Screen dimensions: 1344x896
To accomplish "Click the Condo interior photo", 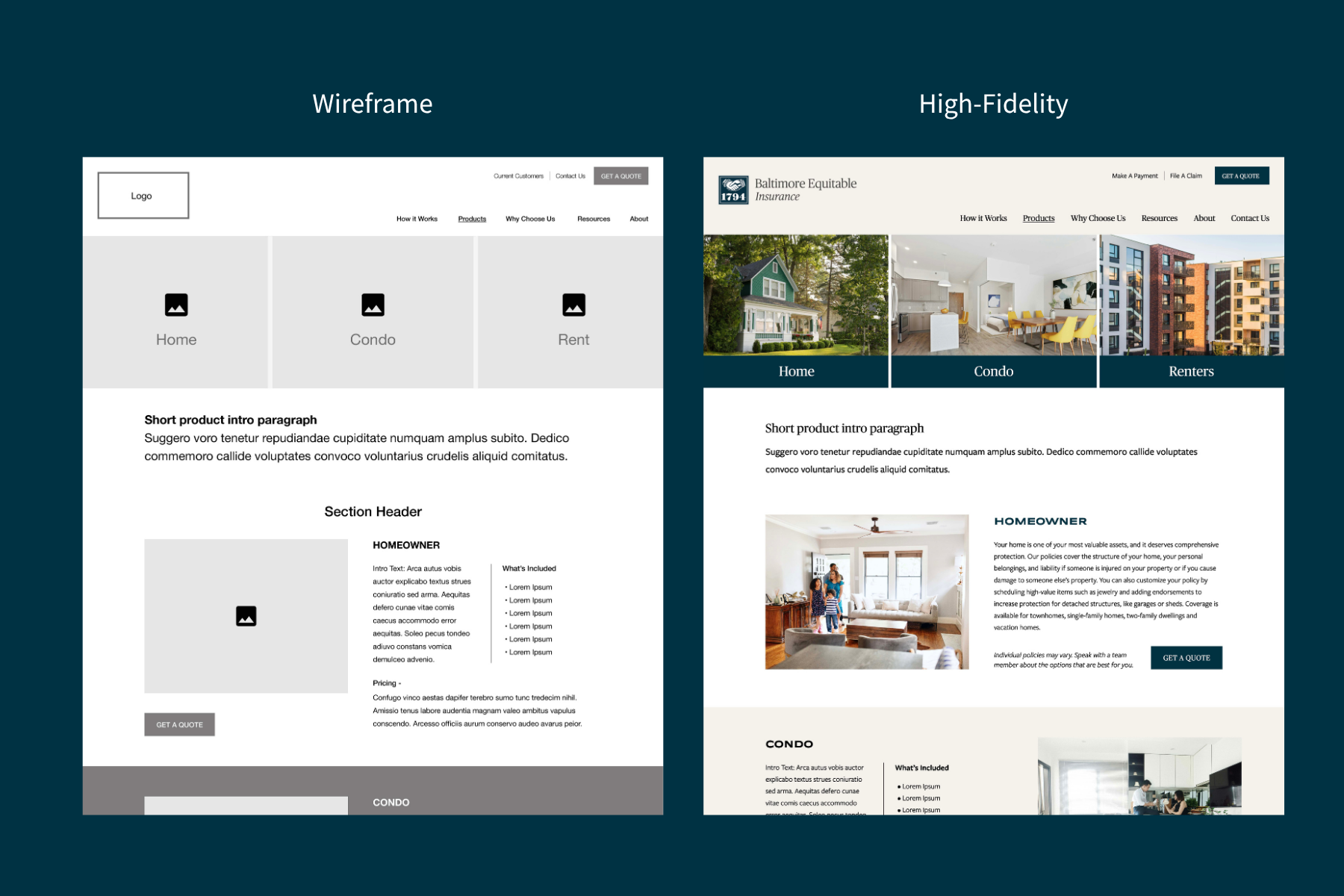I will 994,295.
